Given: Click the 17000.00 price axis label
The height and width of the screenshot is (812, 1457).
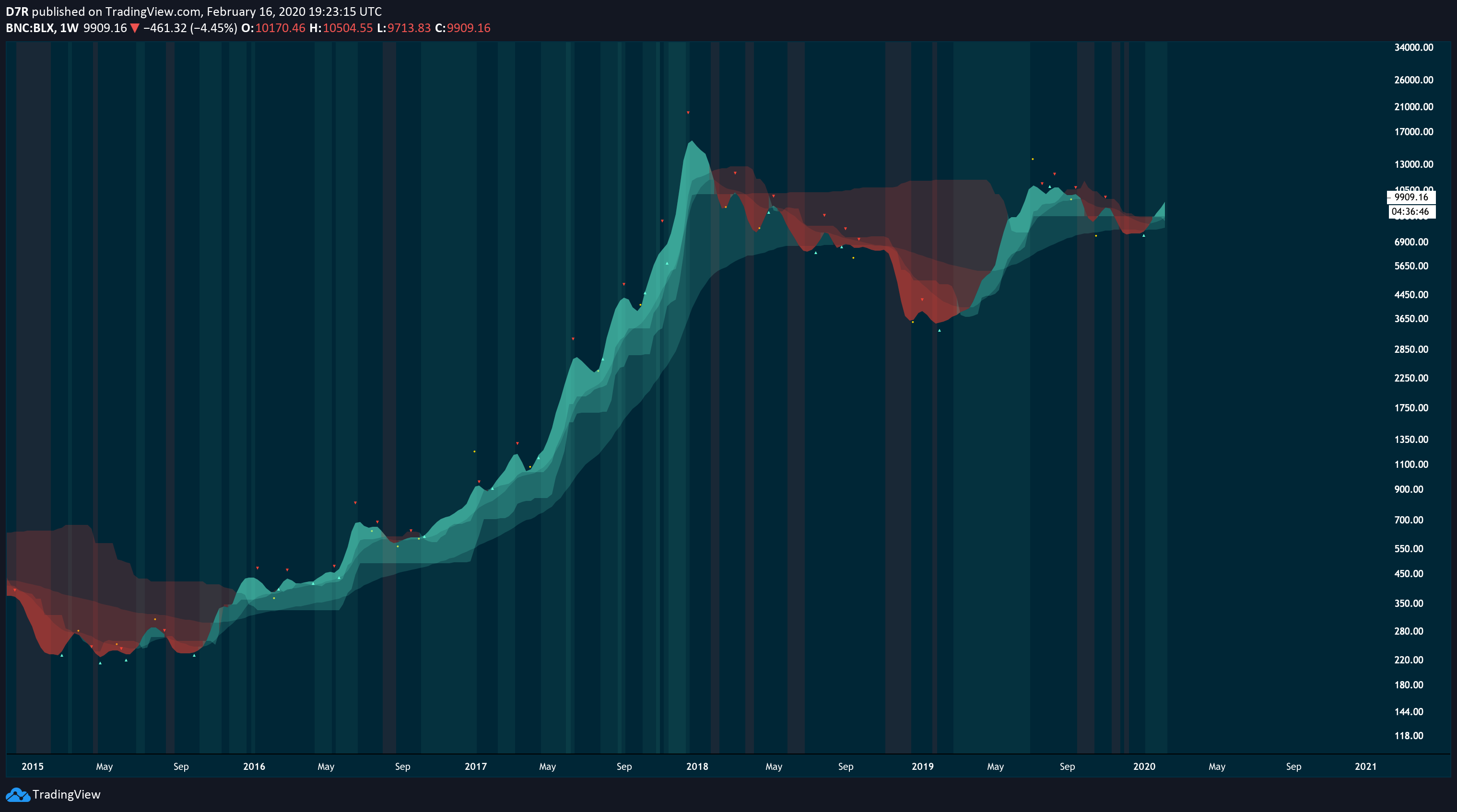Looking at the screenshot, I should point(1413,132).
